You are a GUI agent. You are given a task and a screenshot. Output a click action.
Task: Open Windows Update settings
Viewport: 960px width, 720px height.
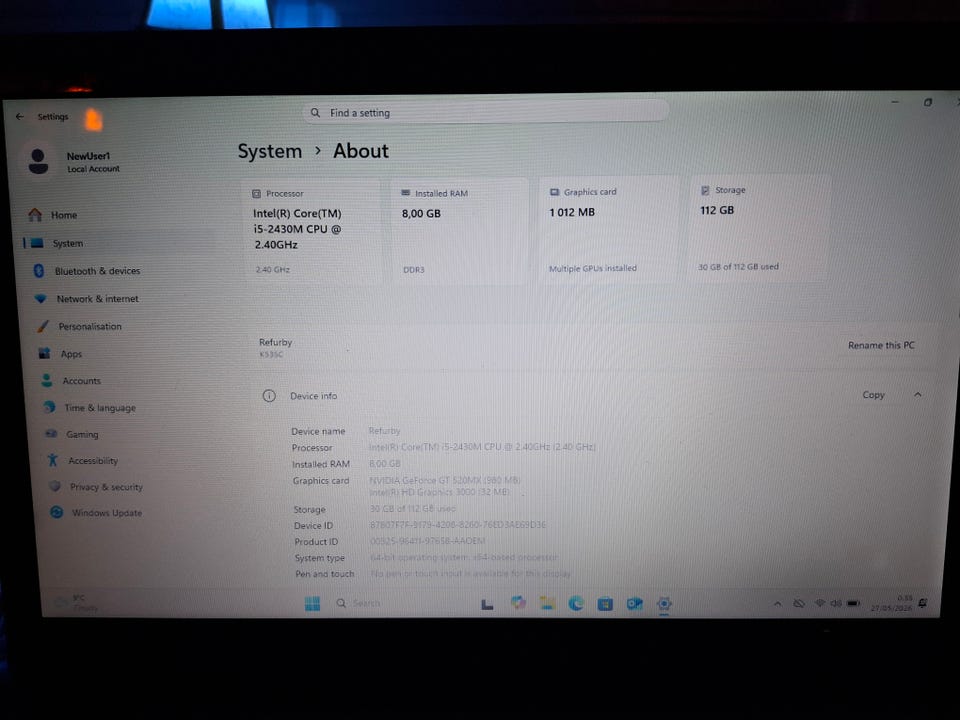pos(107,512)
